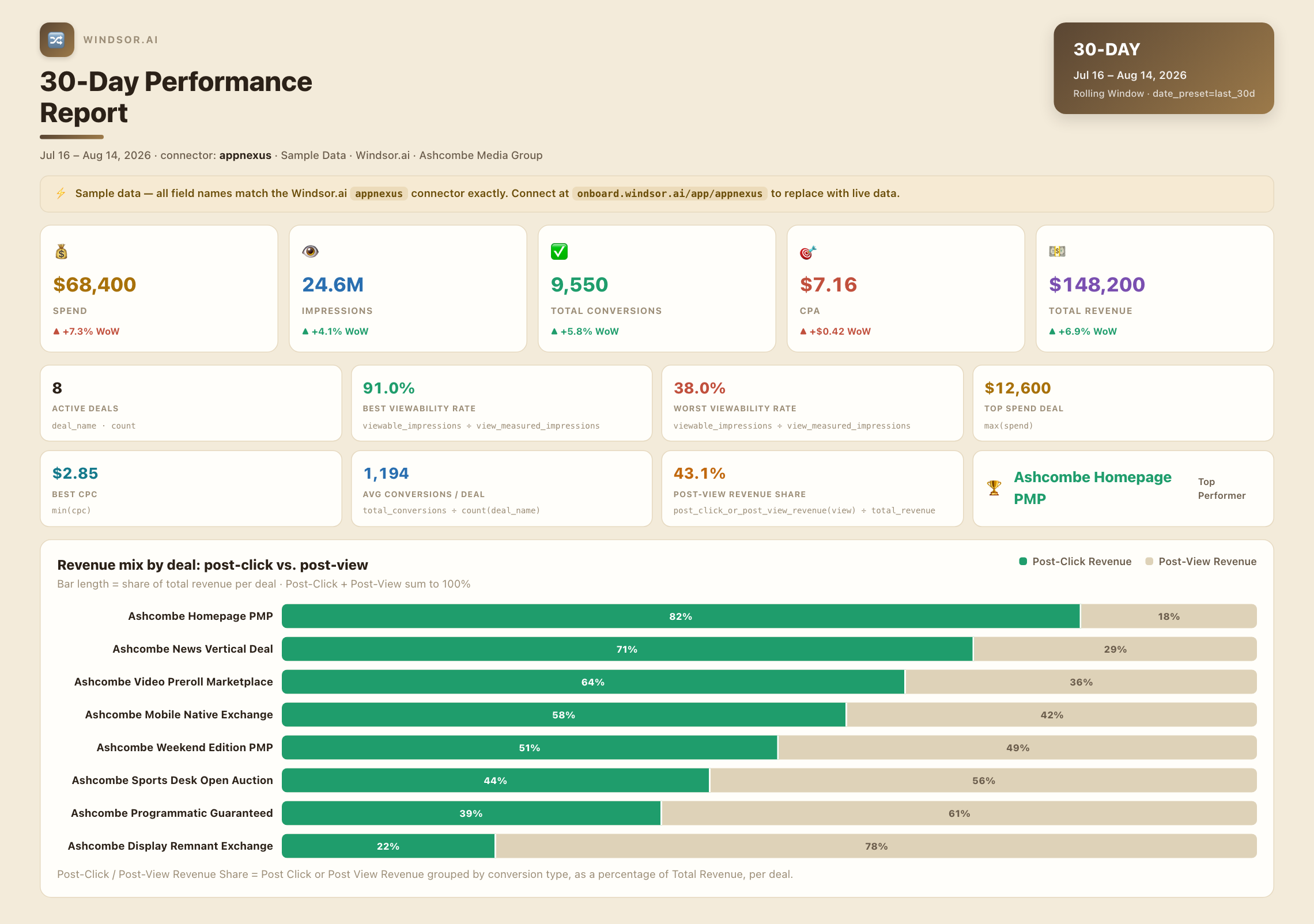
Task: Click the money bag icon on Spend card
Action: click(61, 252)
